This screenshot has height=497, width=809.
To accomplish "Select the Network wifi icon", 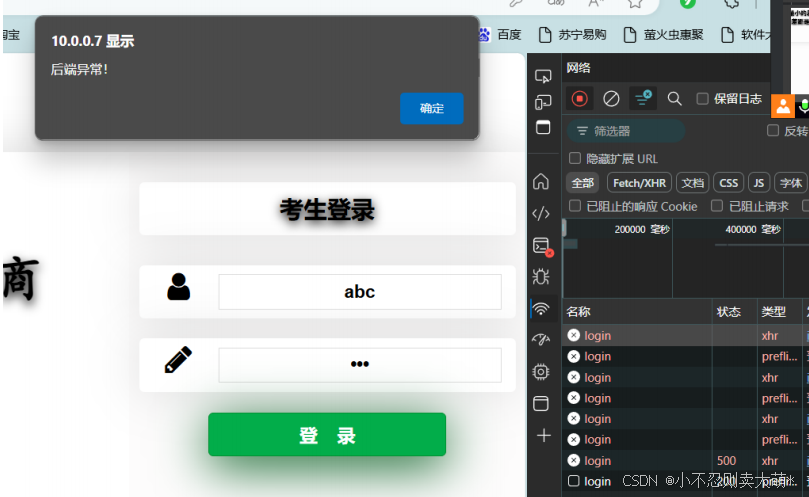I will pyautogui.click(x=541, y=309).
